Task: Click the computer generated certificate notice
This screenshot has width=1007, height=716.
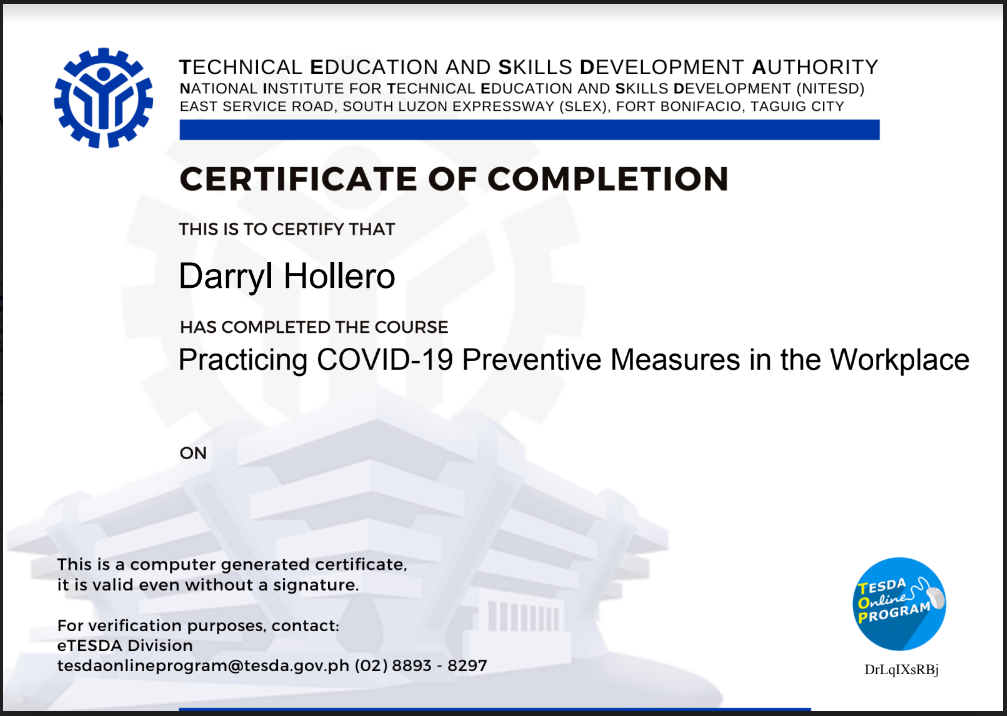Action: tap(232, 574)
